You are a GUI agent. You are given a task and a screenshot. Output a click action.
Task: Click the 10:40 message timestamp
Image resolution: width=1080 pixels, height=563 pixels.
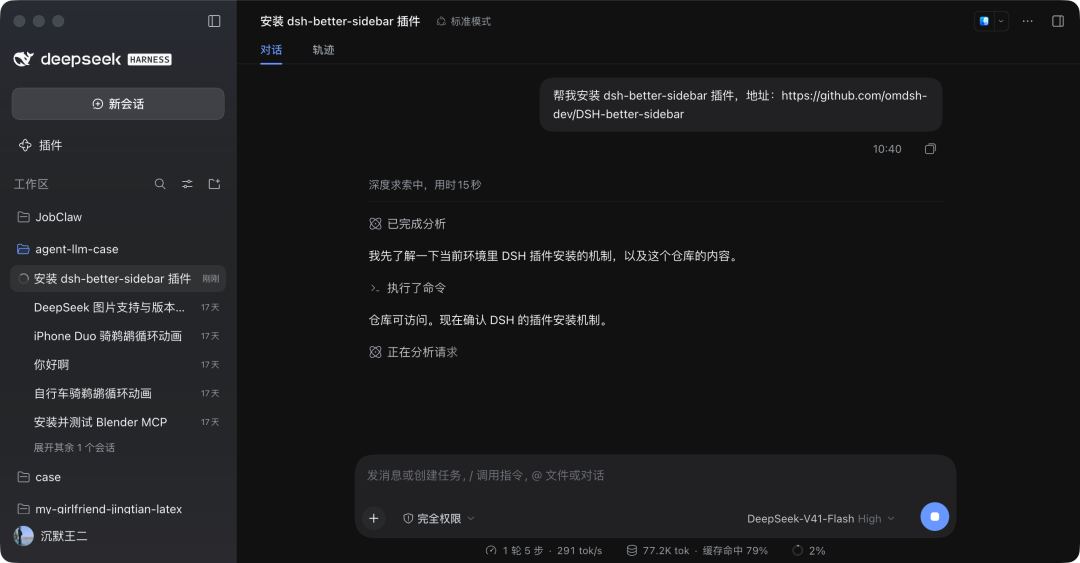(x=886, y=149)
